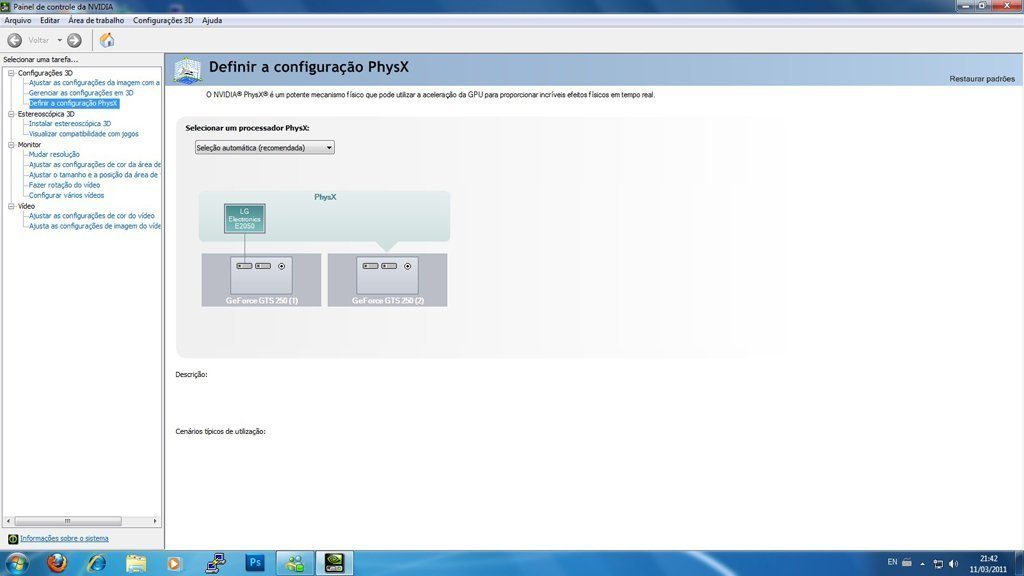This screenshot has height=576, width=1024.
Task: Select Gerenciar as configurações em 3D
Action: point(81,93)
